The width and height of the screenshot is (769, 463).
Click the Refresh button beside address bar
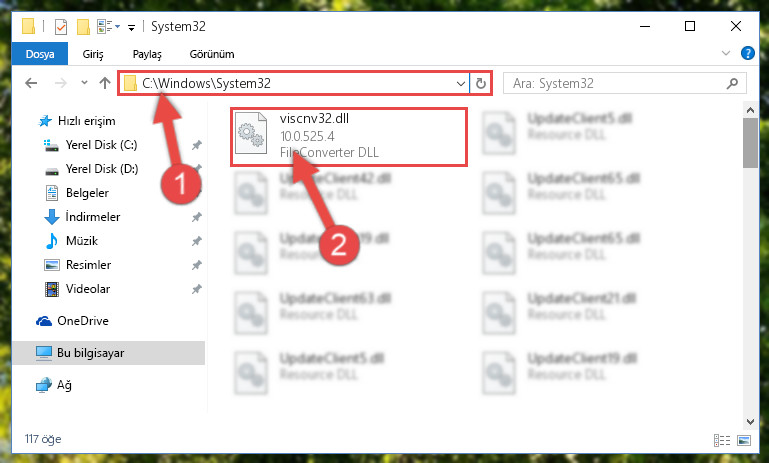pyautogui.click(x=481, y=83)
